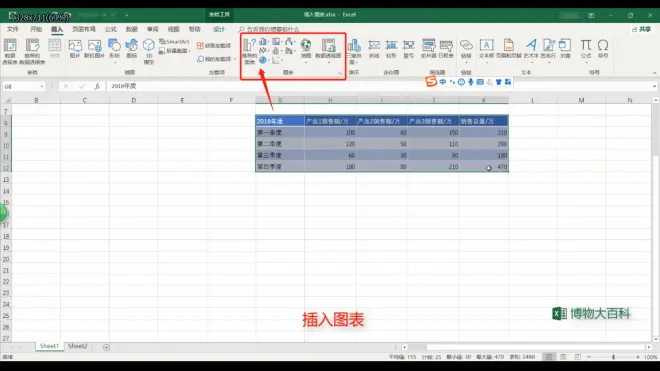This screenshot has height=371, width=660.
Task: Click the horizontal scrollbar thumb
Action: pos(417,347)
